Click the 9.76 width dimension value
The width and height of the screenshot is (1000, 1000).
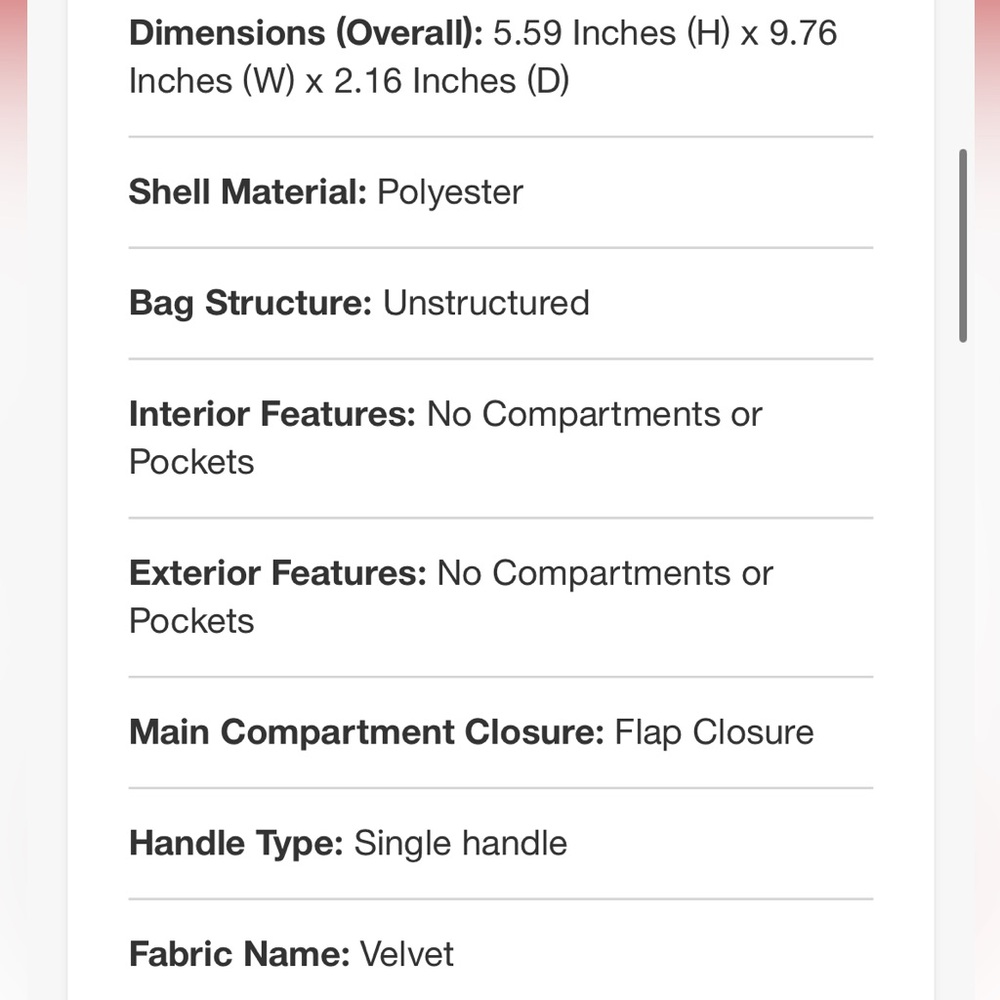tap(803, 34)
